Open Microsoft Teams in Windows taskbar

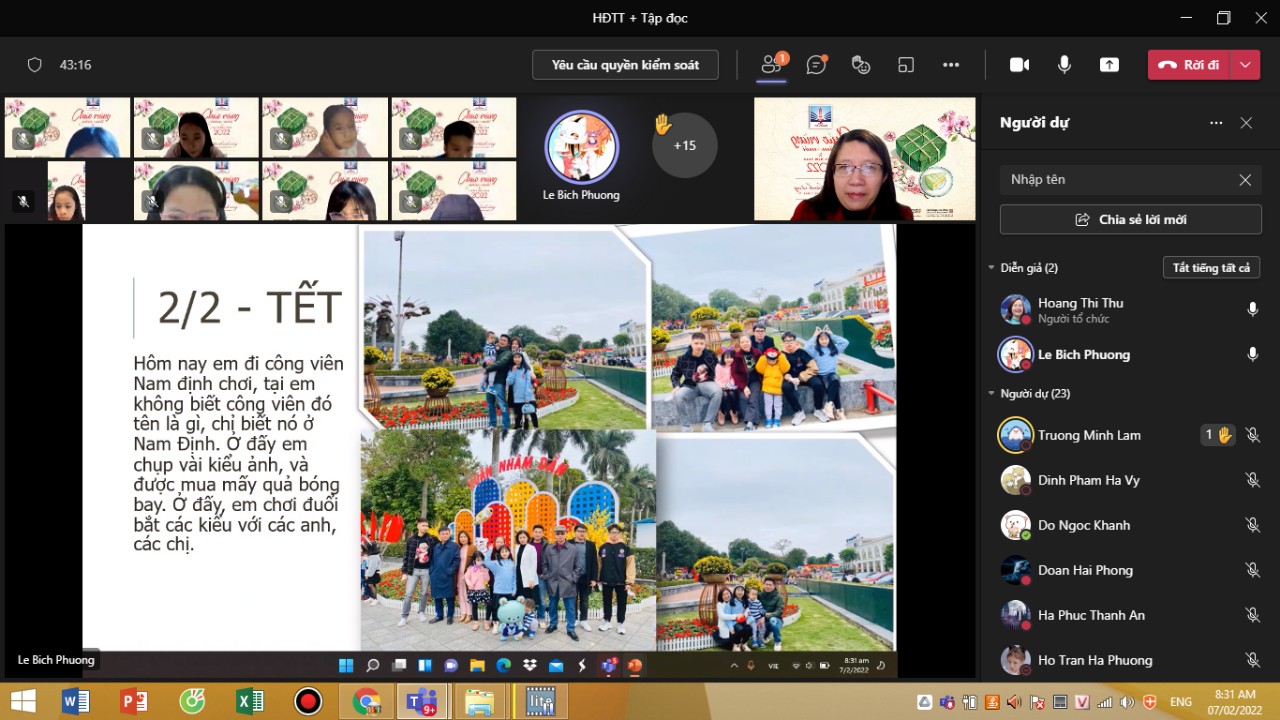[422, 702]
